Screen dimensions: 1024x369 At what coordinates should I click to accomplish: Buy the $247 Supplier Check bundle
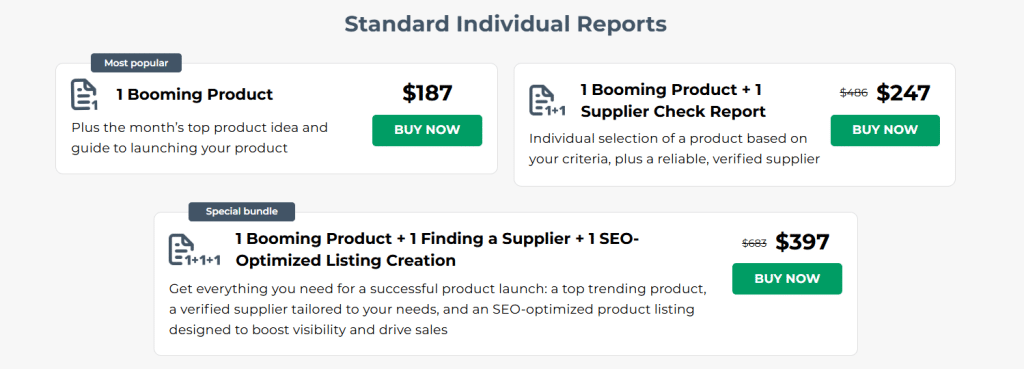coord(885,130)
